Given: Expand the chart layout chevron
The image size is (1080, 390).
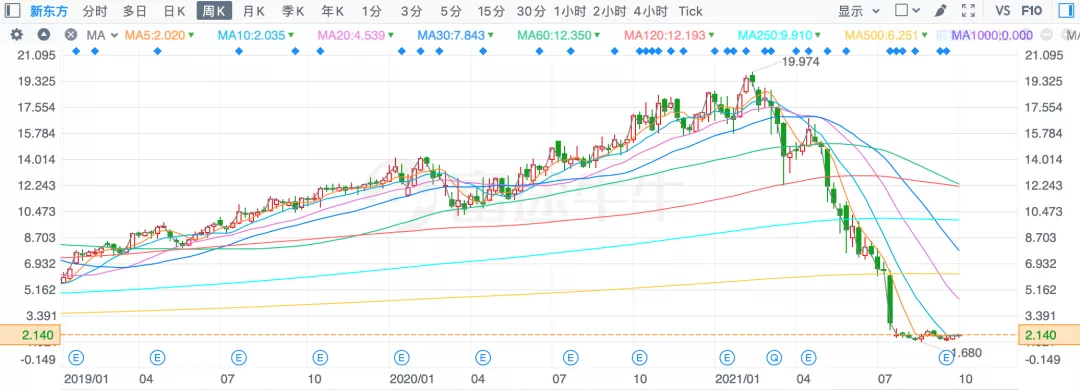Looking at the screenshot, I should [x=916, y=11].
